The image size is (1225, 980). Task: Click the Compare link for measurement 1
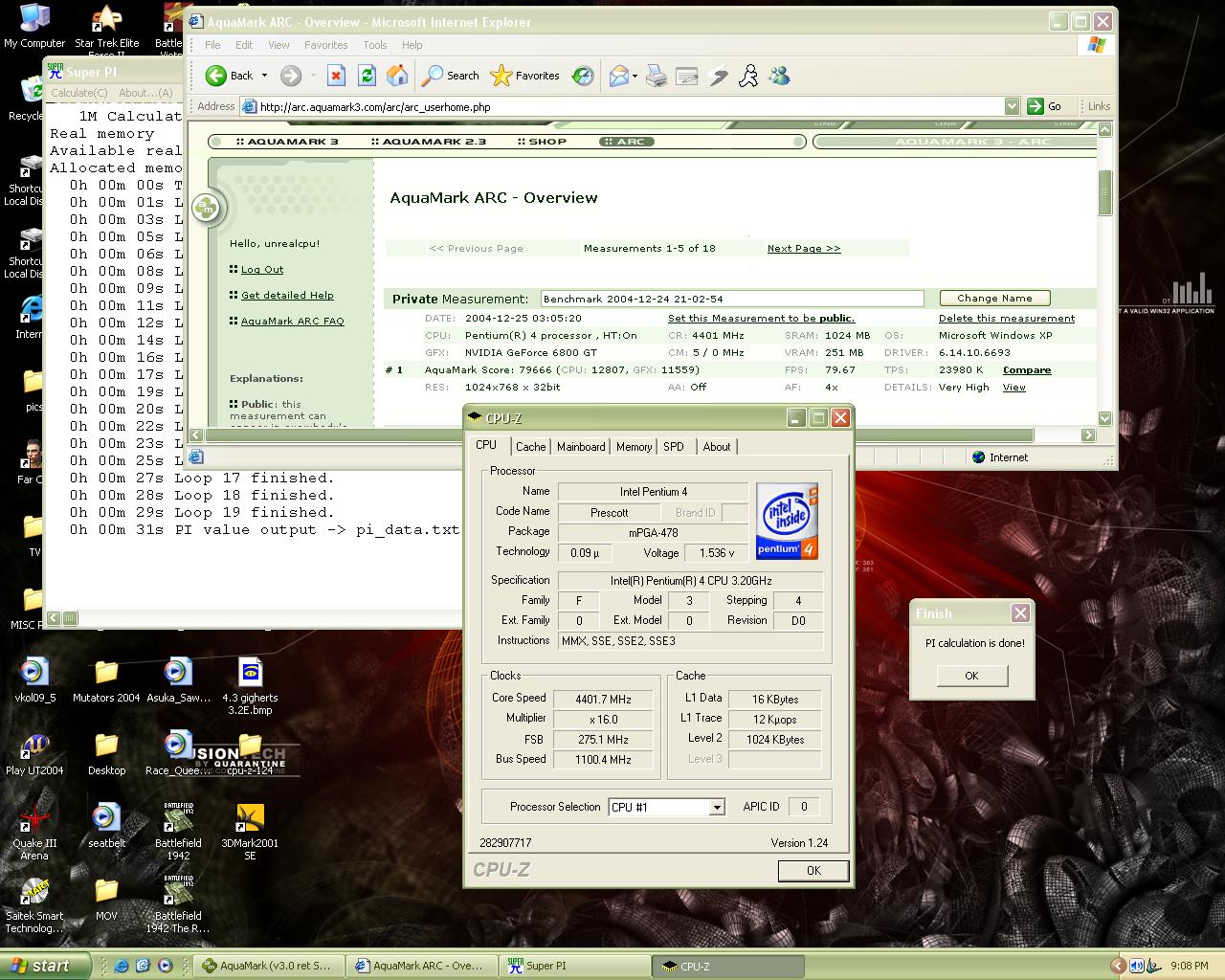tap(1027, 370)
